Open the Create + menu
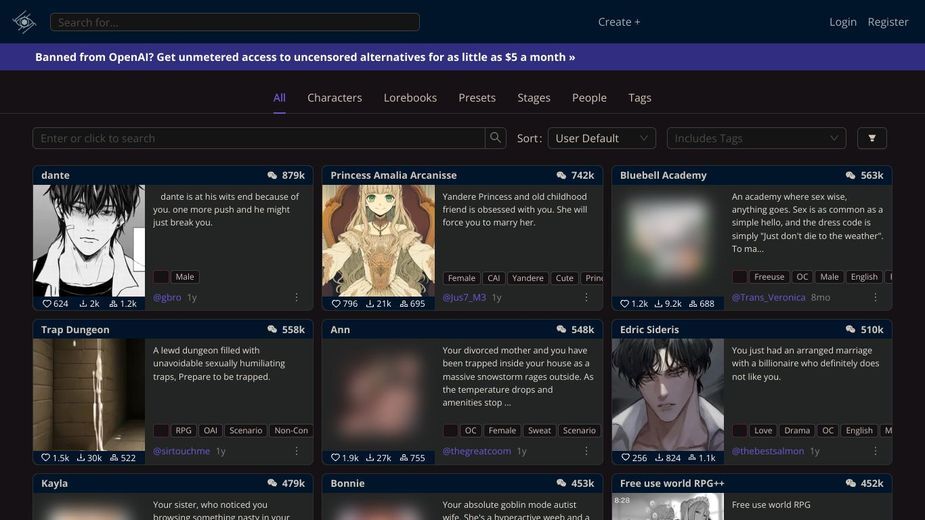 tap(619, 22)
